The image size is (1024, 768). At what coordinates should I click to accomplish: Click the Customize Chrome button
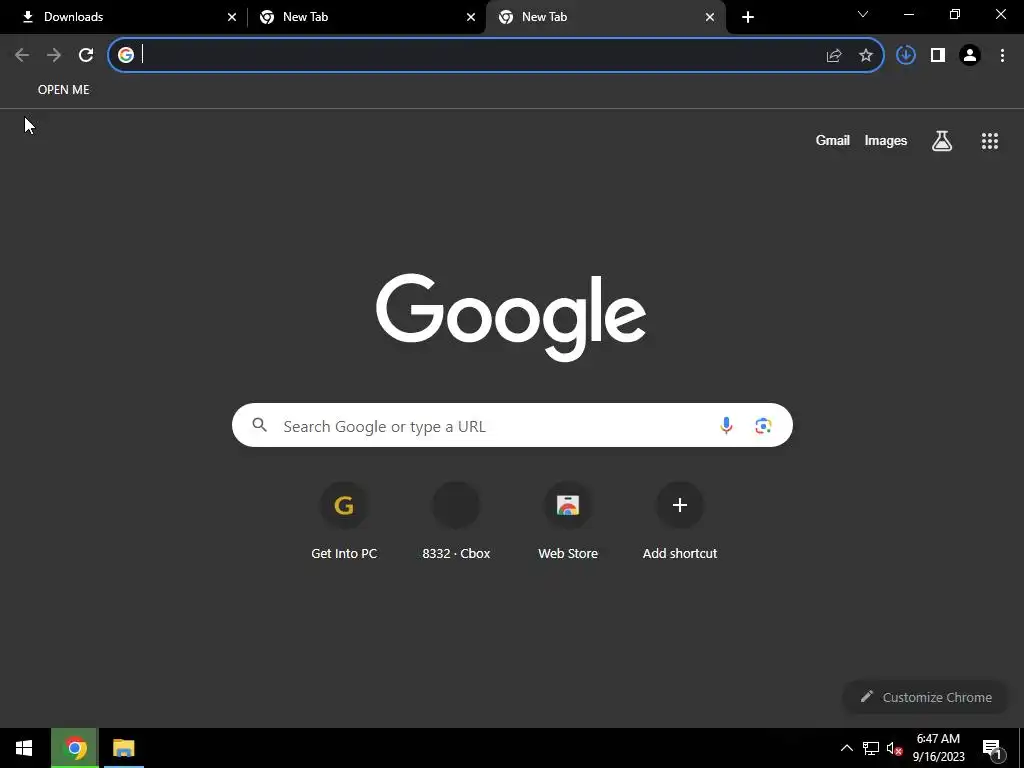(926, 697)
